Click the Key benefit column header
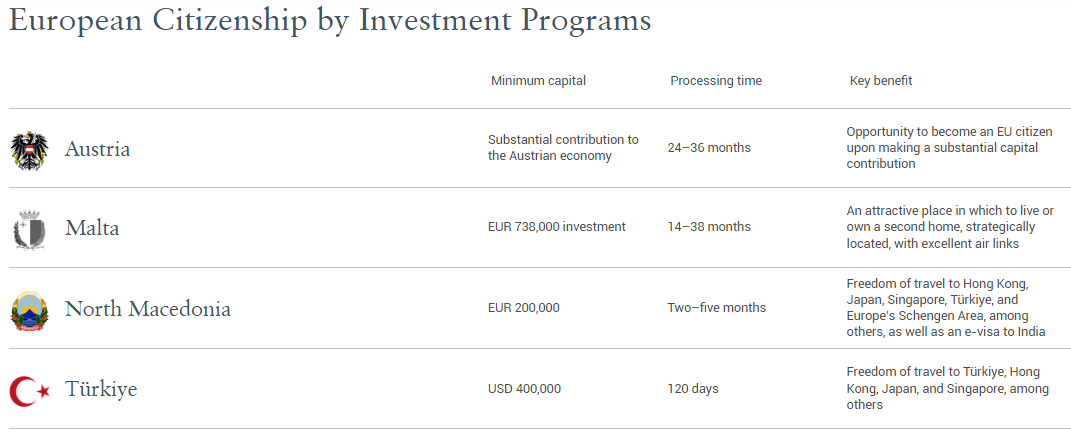1071x439 pixels. click(880, 81)
